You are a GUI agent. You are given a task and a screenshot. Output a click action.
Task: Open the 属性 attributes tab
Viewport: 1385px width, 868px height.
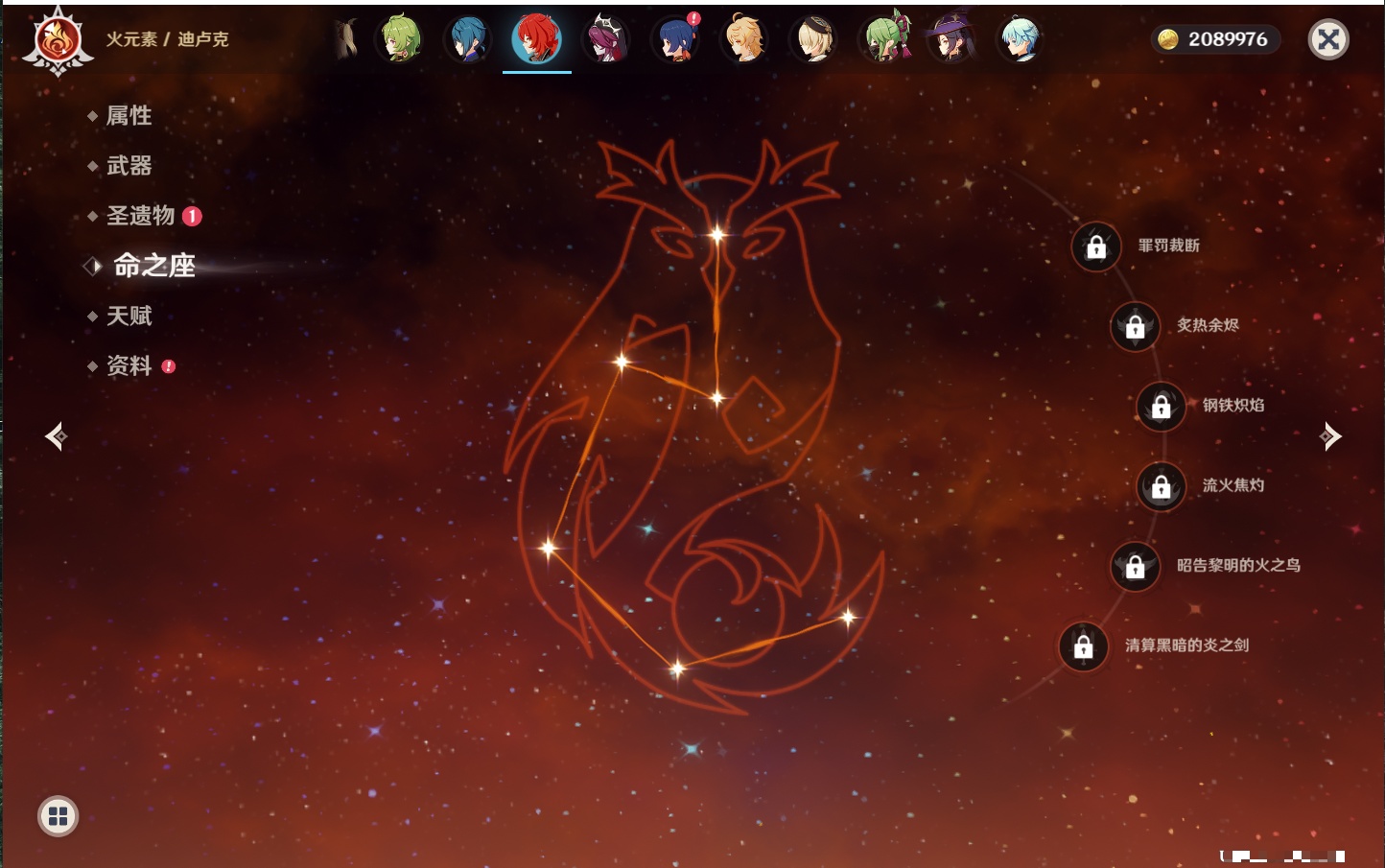click(x=129, y=116)
